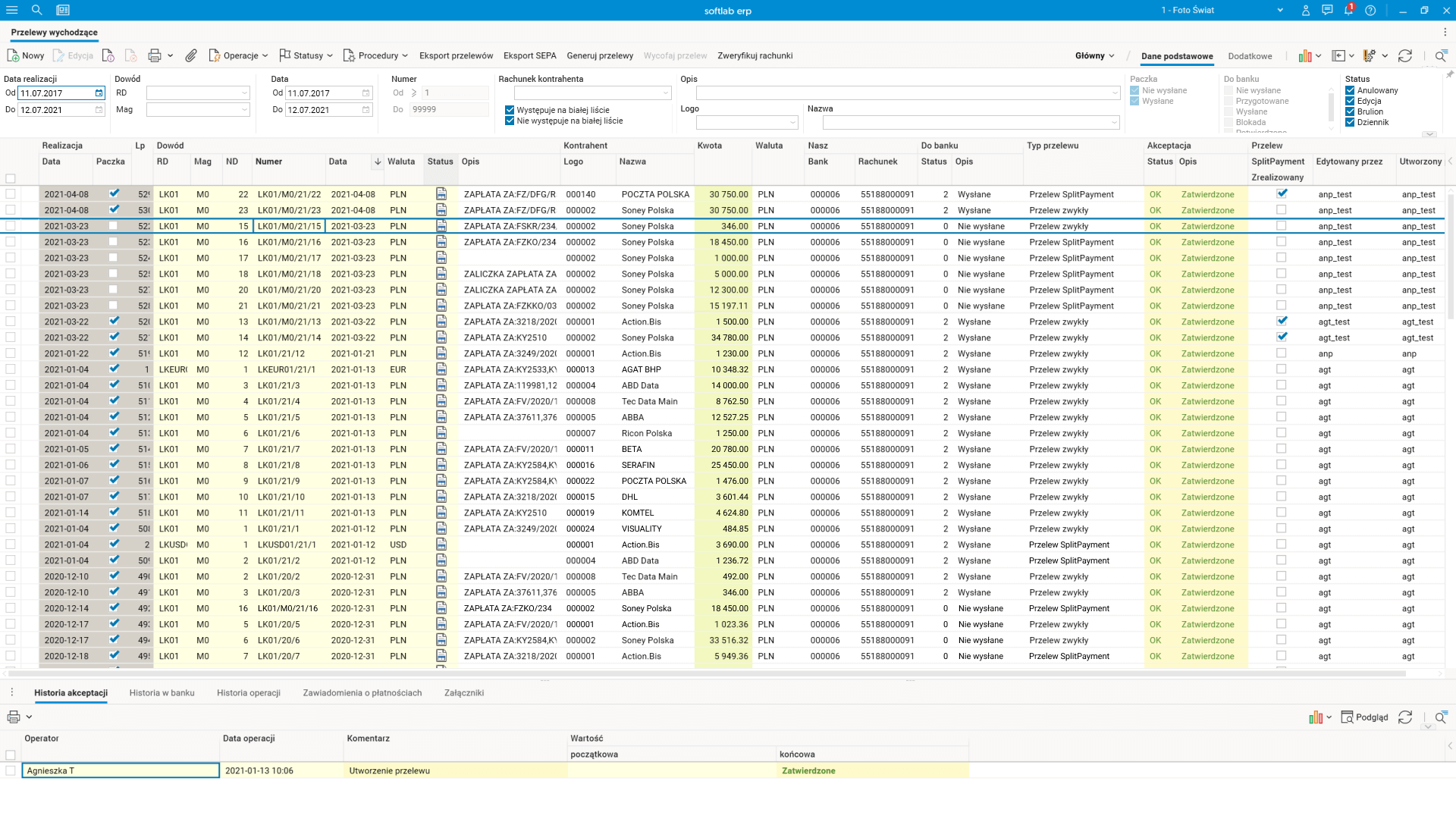The image size is (1456, 819).
Task: Click the Data realizacji Od date field
Action: [x=55, y=93]
